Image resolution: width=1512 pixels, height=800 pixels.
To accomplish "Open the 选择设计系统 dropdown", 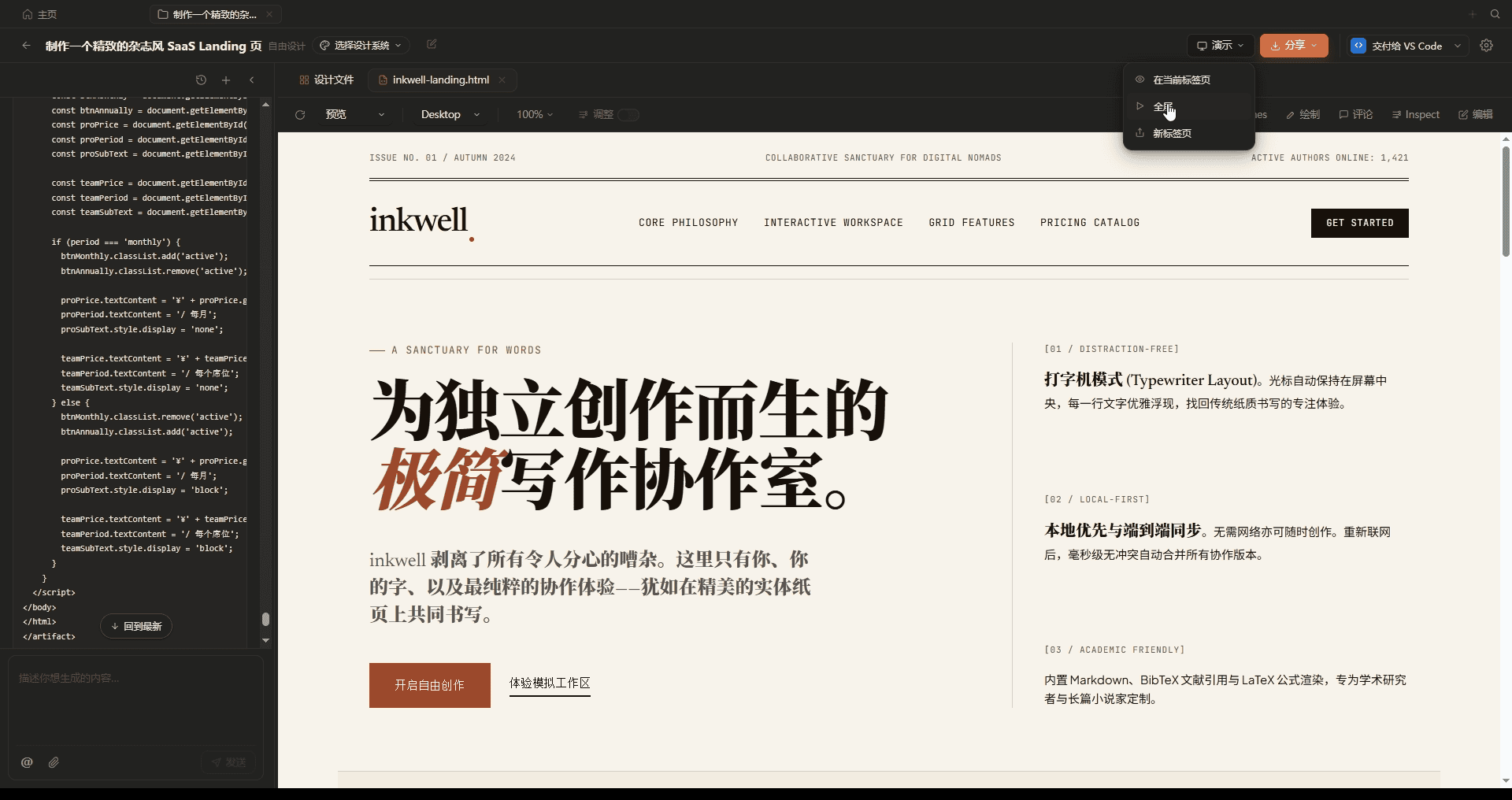I will point(361,46).
